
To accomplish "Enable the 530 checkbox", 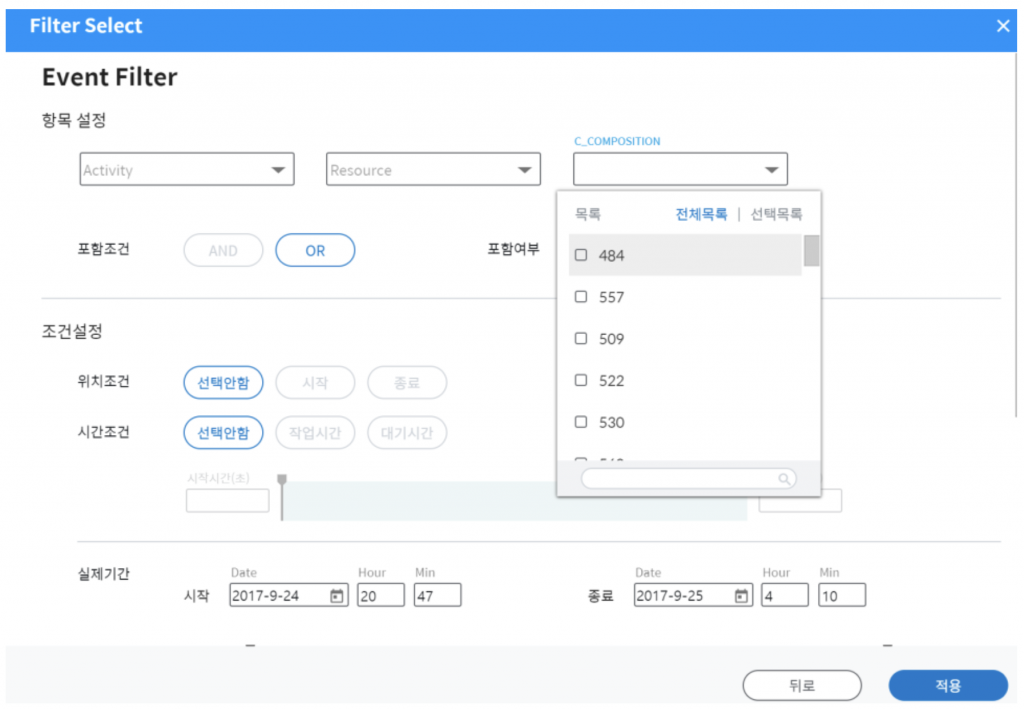I will pyautogui.click(x=581, y=423).
